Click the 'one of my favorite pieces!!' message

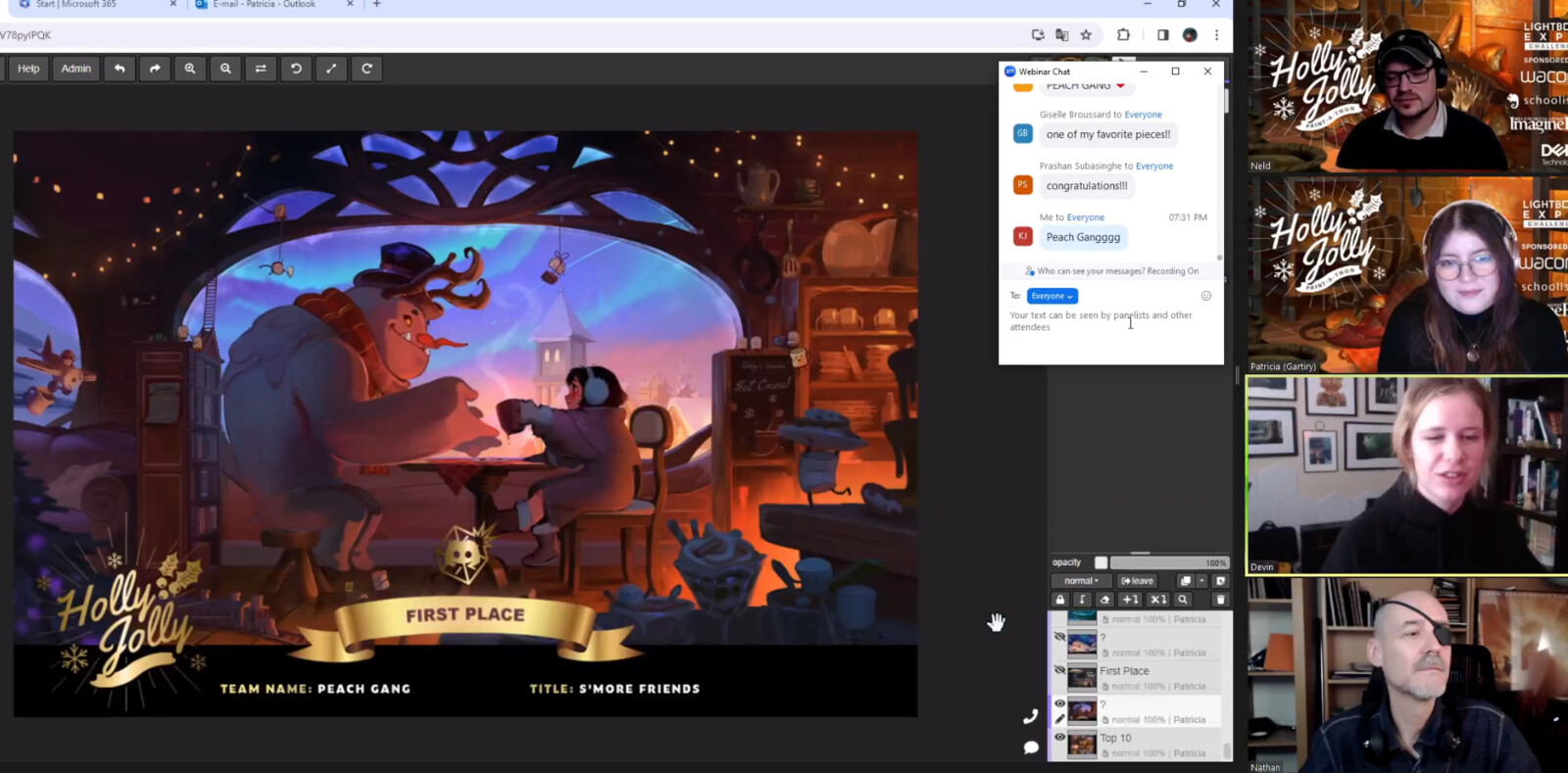(1108, 135)
